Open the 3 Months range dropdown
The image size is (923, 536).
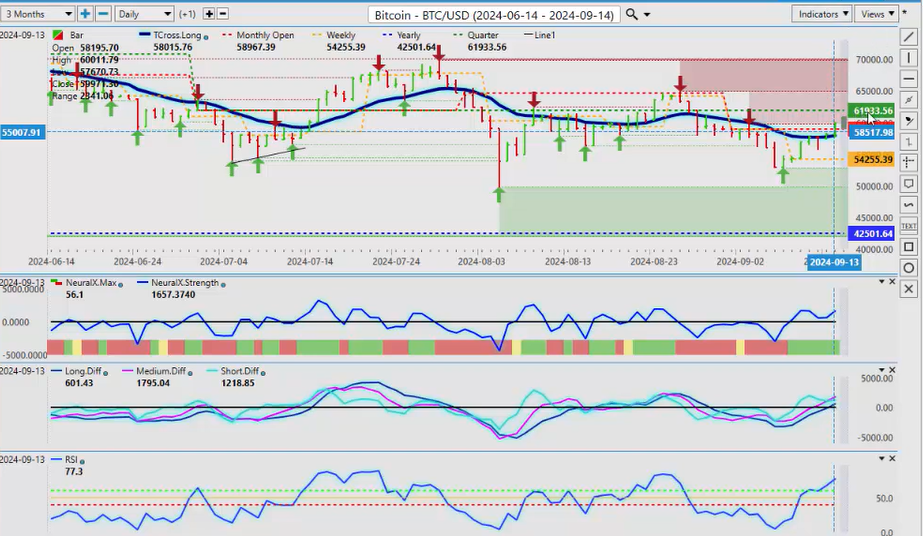coord(36,14)
